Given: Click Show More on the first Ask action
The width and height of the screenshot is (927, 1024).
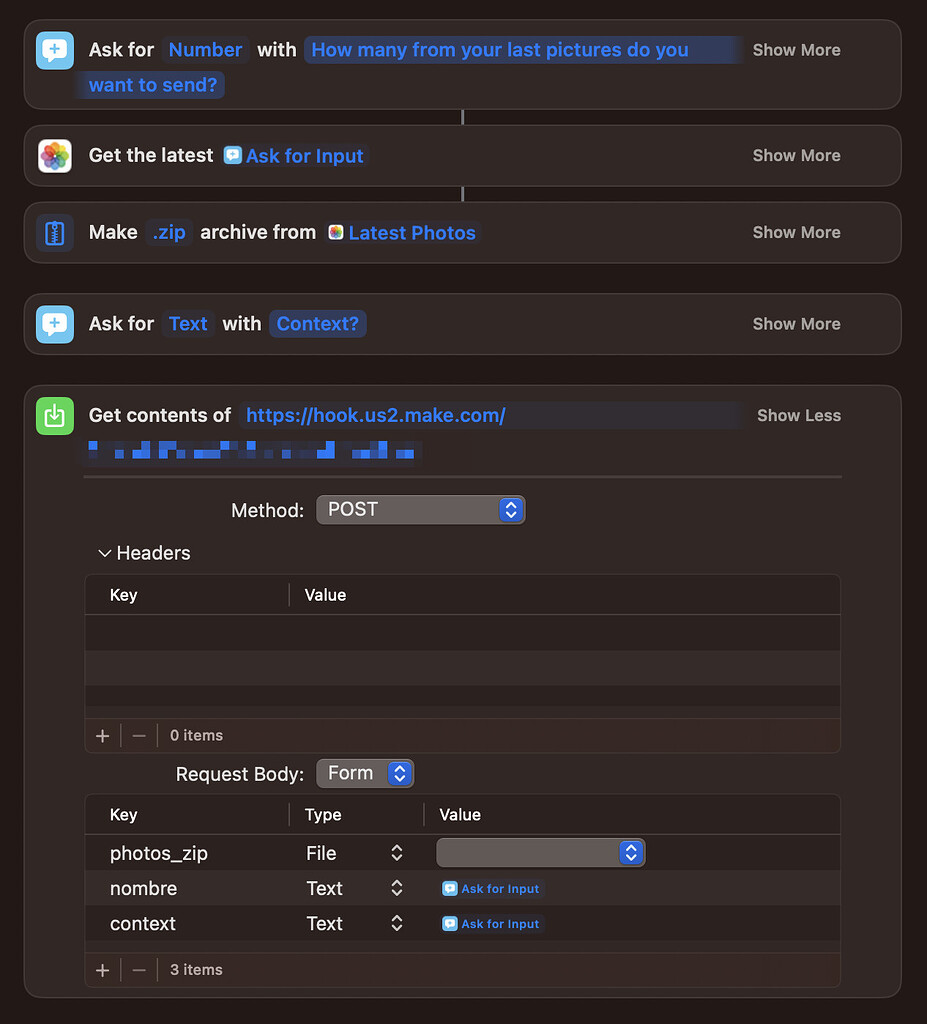Looking at the screenshot, I should point(796,50).
